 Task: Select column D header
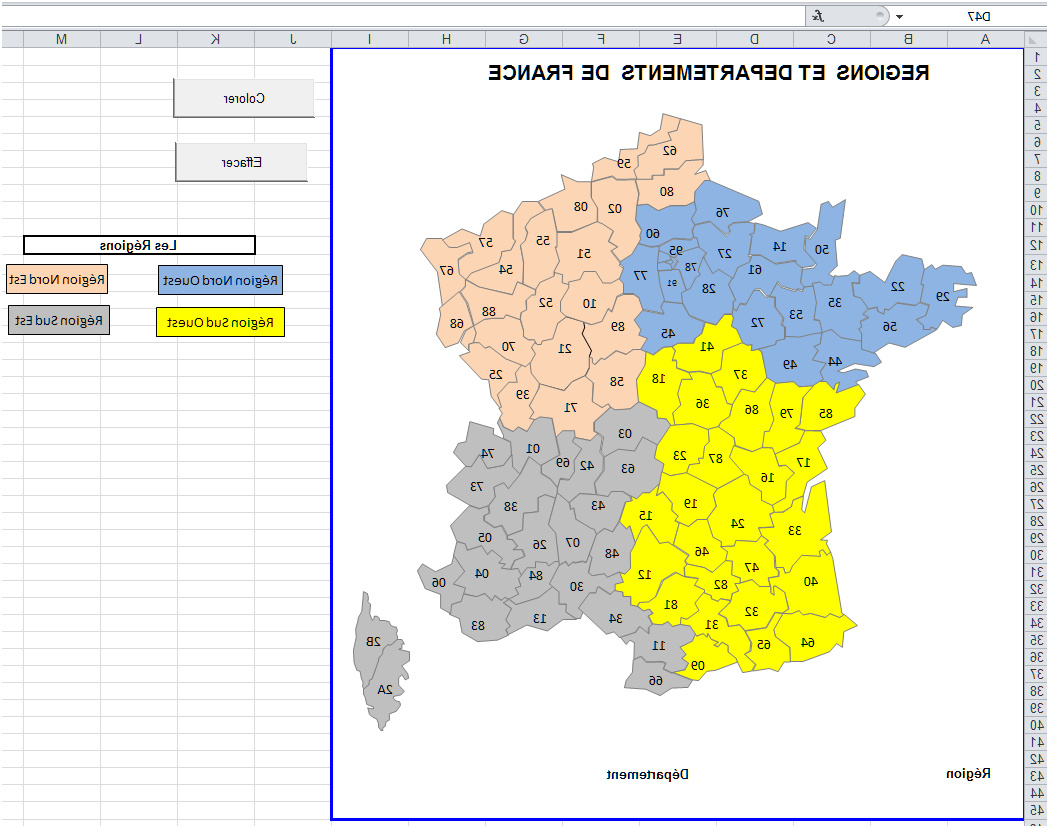(x=754, y=39)
